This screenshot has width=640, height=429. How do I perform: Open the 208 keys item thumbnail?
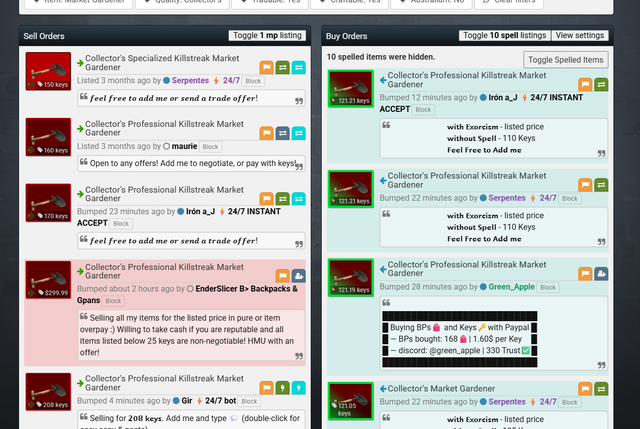(x=48, y=391)
